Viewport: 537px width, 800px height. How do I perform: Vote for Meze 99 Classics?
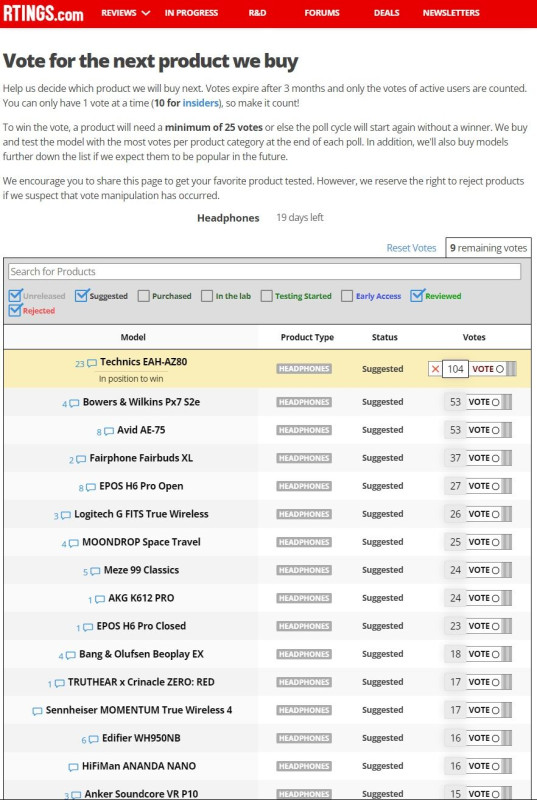point(489,570)
